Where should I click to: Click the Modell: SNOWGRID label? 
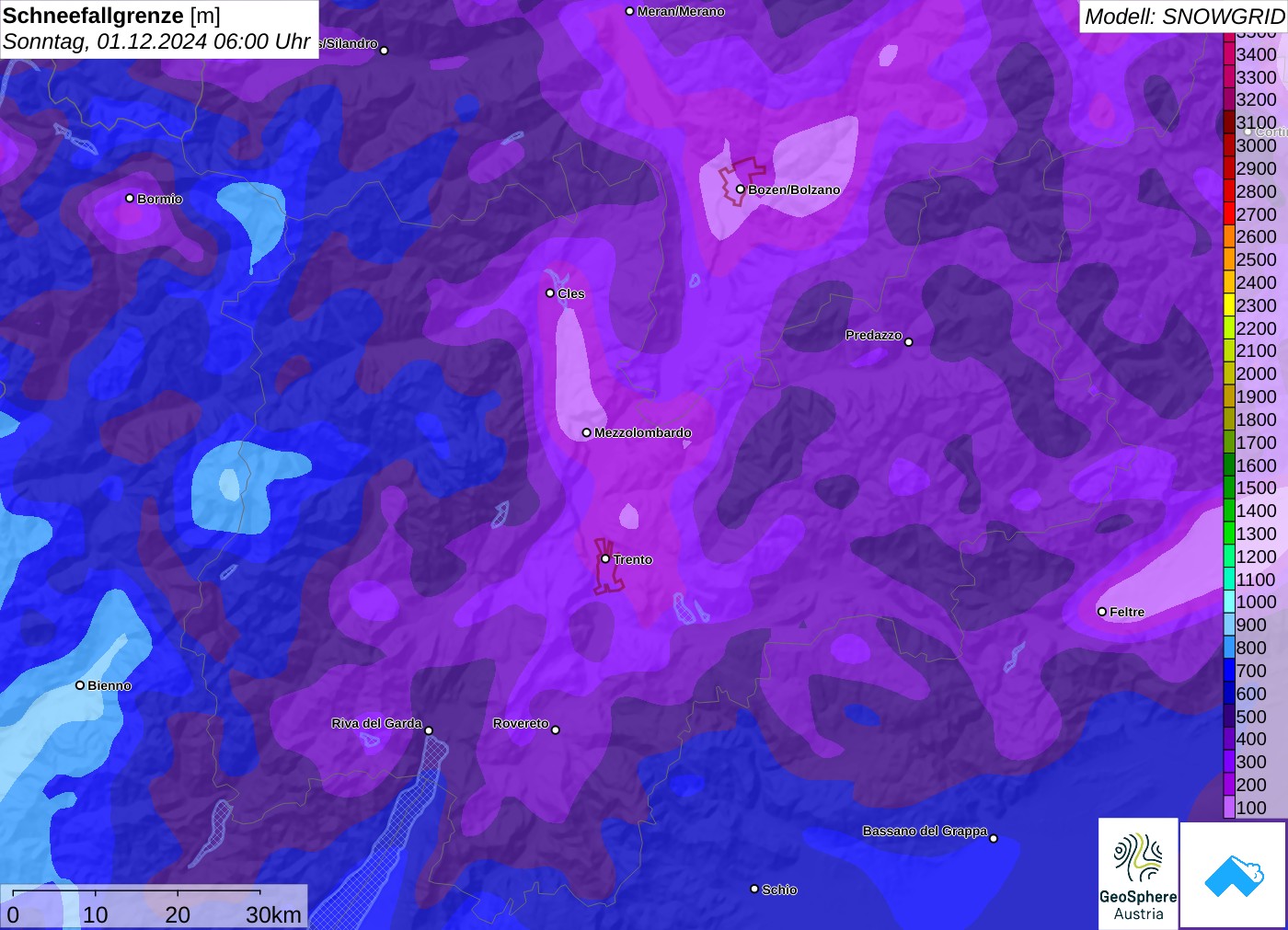tap(1184, 16)
